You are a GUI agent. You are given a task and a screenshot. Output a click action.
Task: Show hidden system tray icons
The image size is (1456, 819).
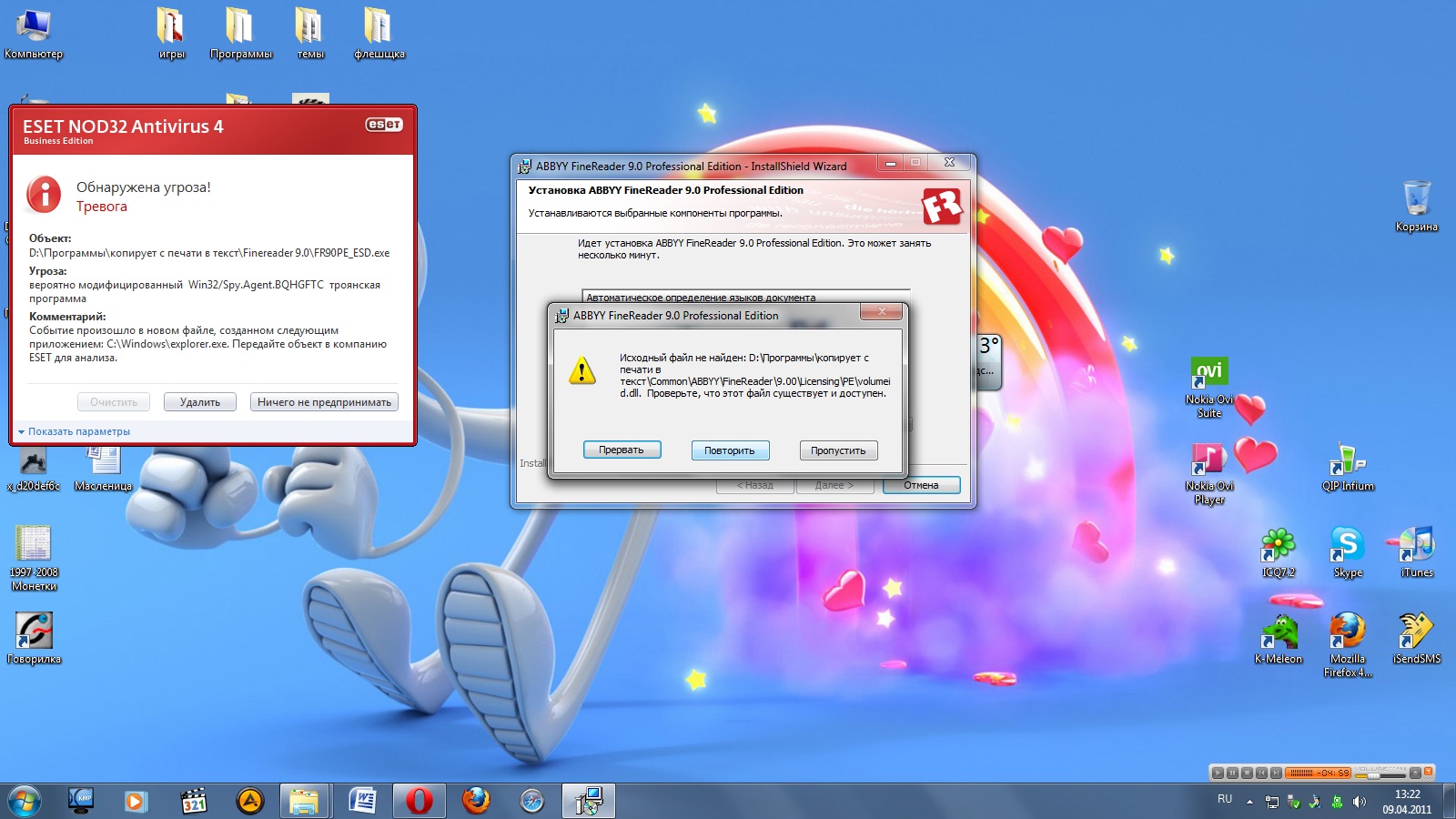click(x=1249, y=802)
